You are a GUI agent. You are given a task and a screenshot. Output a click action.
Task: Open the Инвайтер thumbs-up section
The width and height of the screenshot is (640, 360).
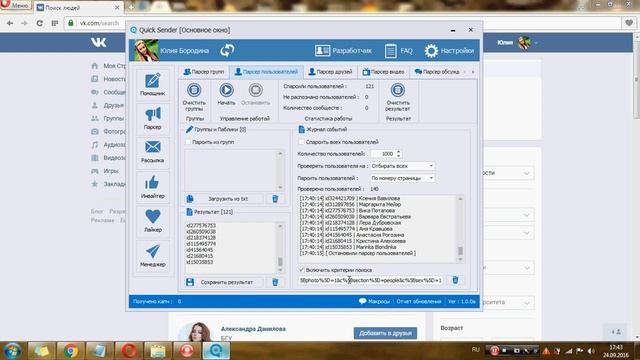152,187
